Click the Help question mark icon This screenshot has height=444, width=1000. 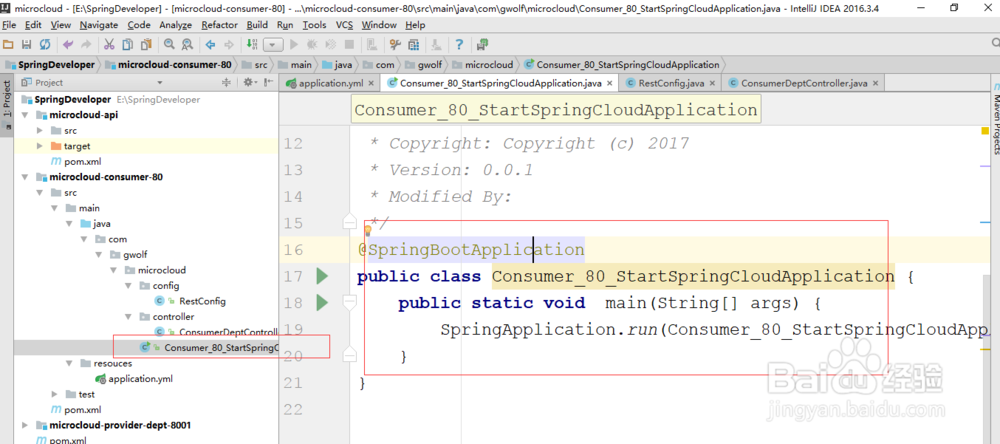point(459,45)
